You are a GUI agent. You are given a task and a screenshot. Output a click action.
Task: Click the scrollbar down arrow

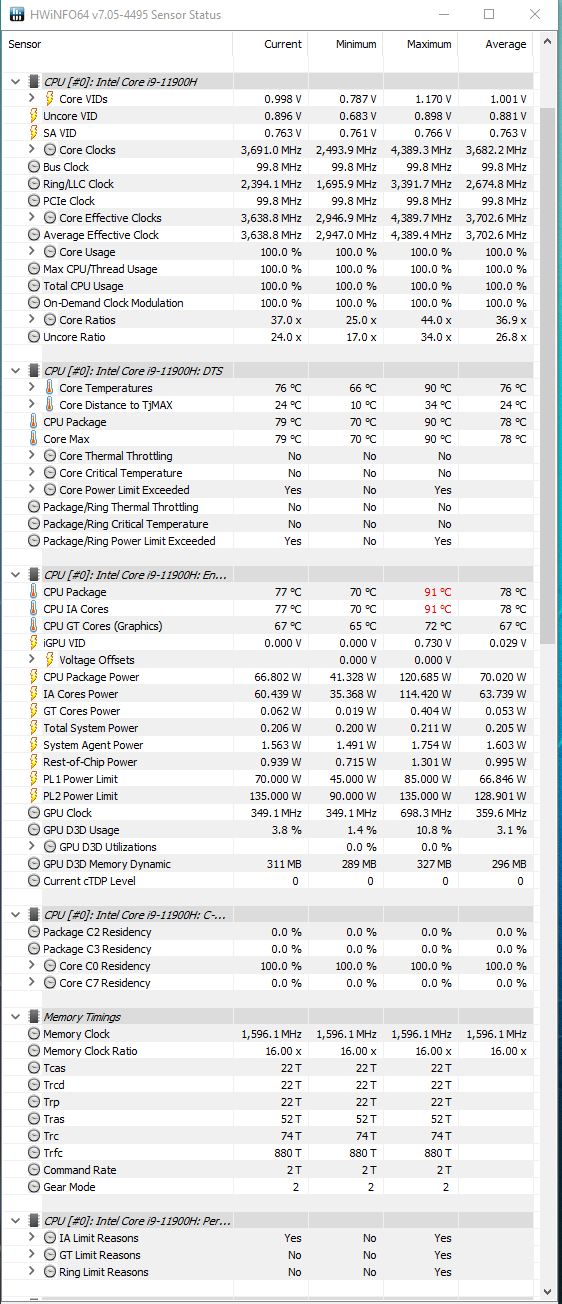[x=547, y=1294]
